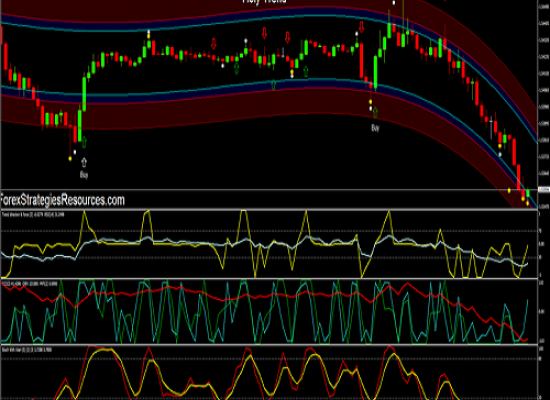This screenshot has height=400, width=550.
Task: Select the last green candle at bottom right
Action: (528, 193)
